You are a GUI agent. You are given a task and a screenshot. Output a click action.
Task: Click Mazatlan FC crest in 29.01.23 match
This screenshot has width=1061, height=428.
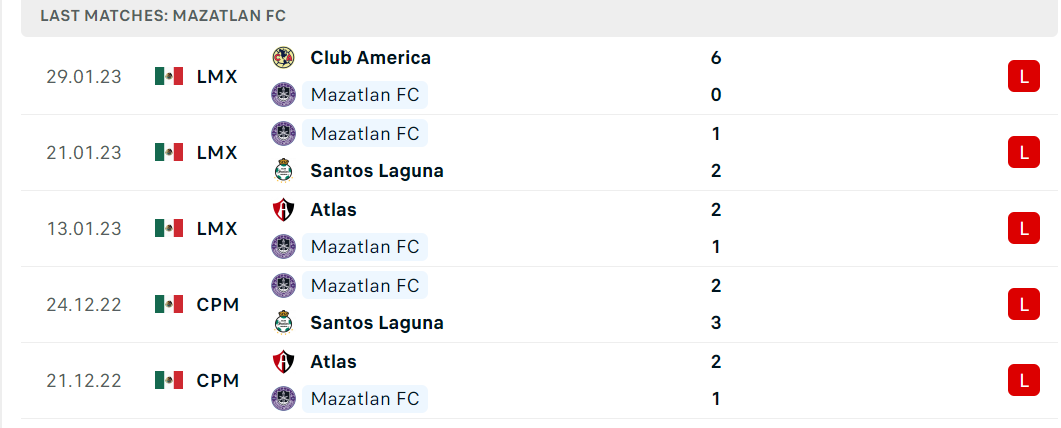(284, 95)
